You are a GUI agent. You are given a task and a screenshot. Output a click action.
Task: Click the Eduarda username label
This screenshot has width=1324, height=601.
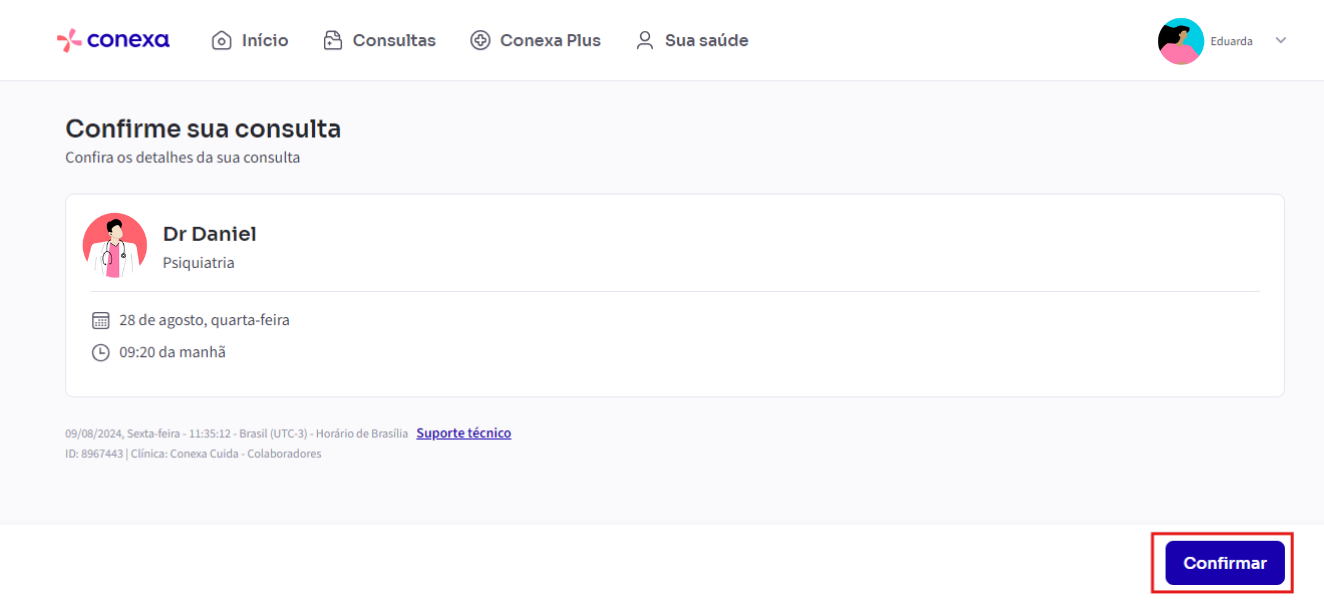(x=1231, y=41)
